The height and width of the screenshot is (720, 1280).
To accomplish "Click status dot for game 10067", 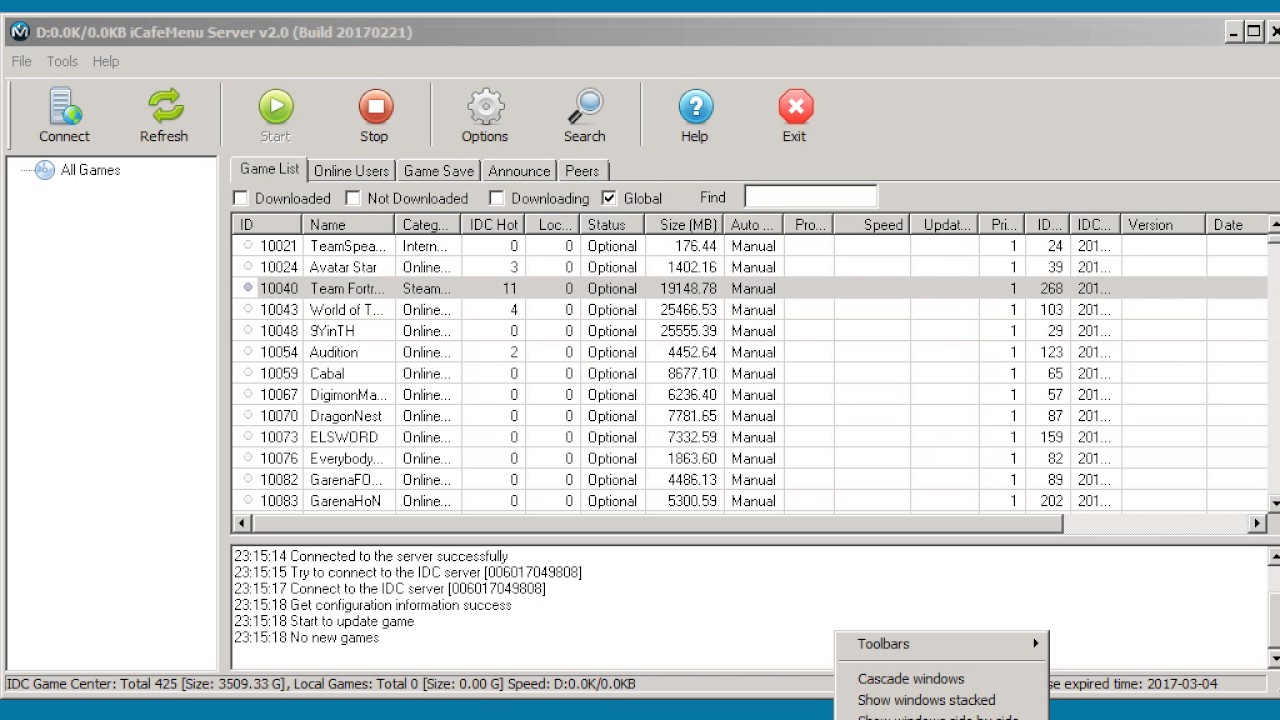I will click(x=248, y=394).
